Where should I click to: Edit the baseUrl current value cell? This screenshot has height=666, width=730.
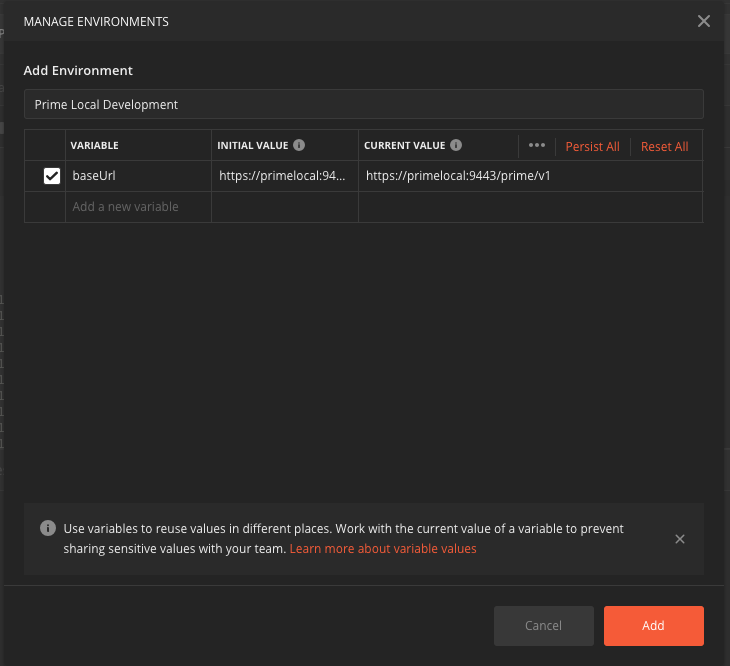tap(530, 176)
